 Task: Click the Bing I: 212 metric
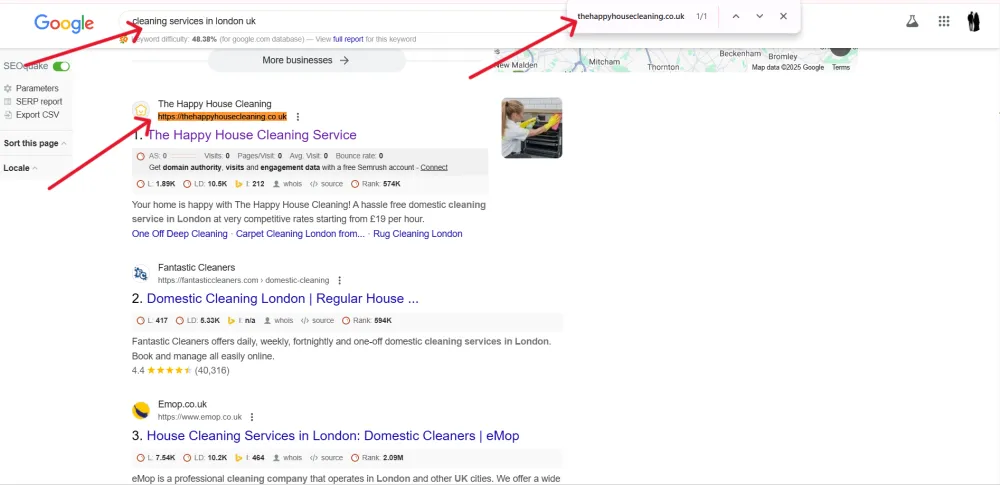coord(249,184)
